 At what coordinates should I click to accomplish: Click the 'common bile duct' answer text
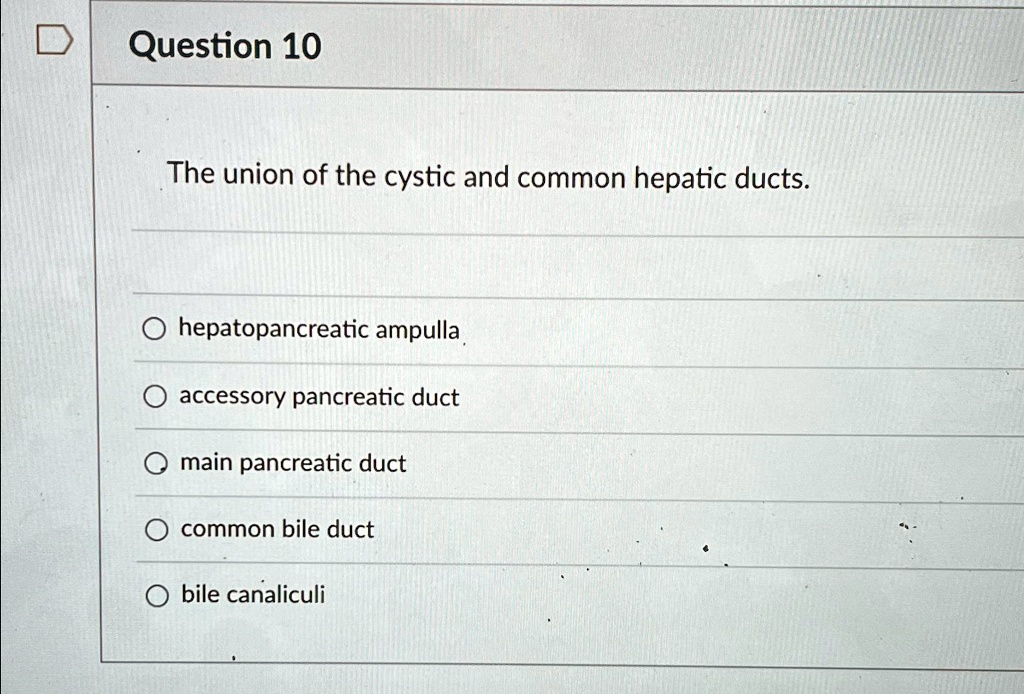[277, 529]
